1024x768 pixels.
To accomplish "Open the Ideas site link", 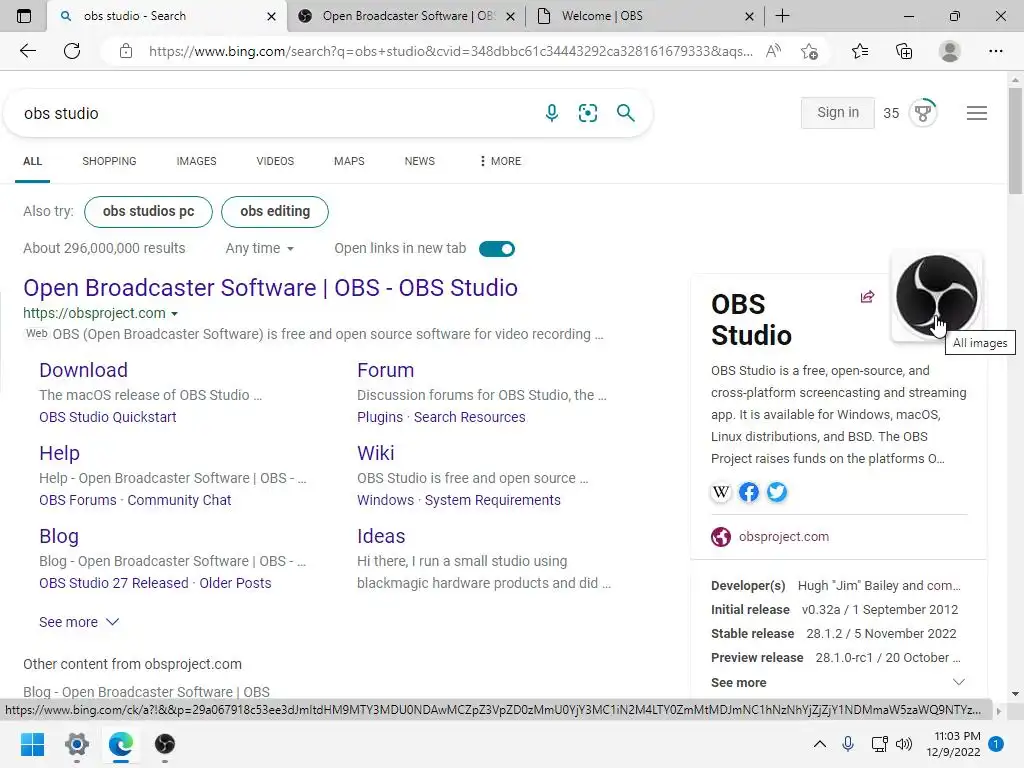I will coord(381,536).
